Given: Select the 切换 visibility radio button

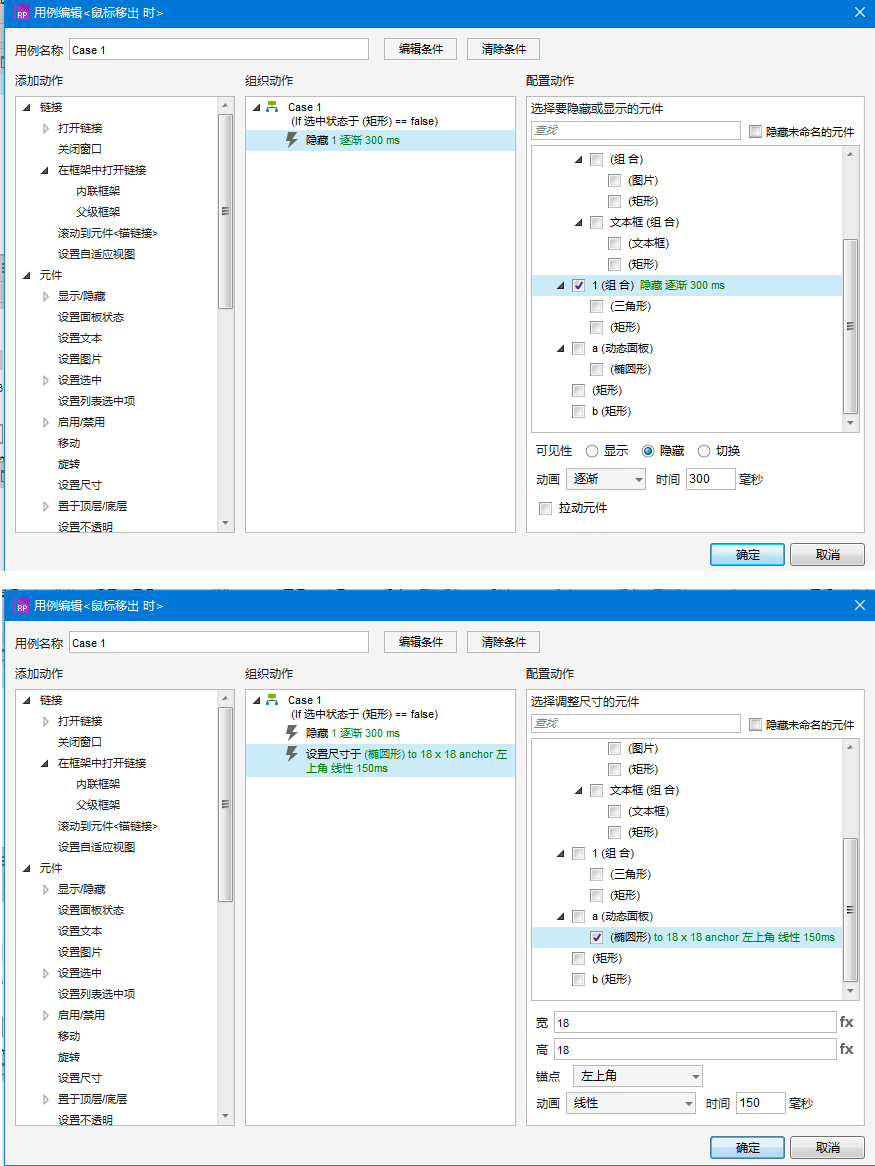Looking at the screenshot, I should [x=704, y=451].
